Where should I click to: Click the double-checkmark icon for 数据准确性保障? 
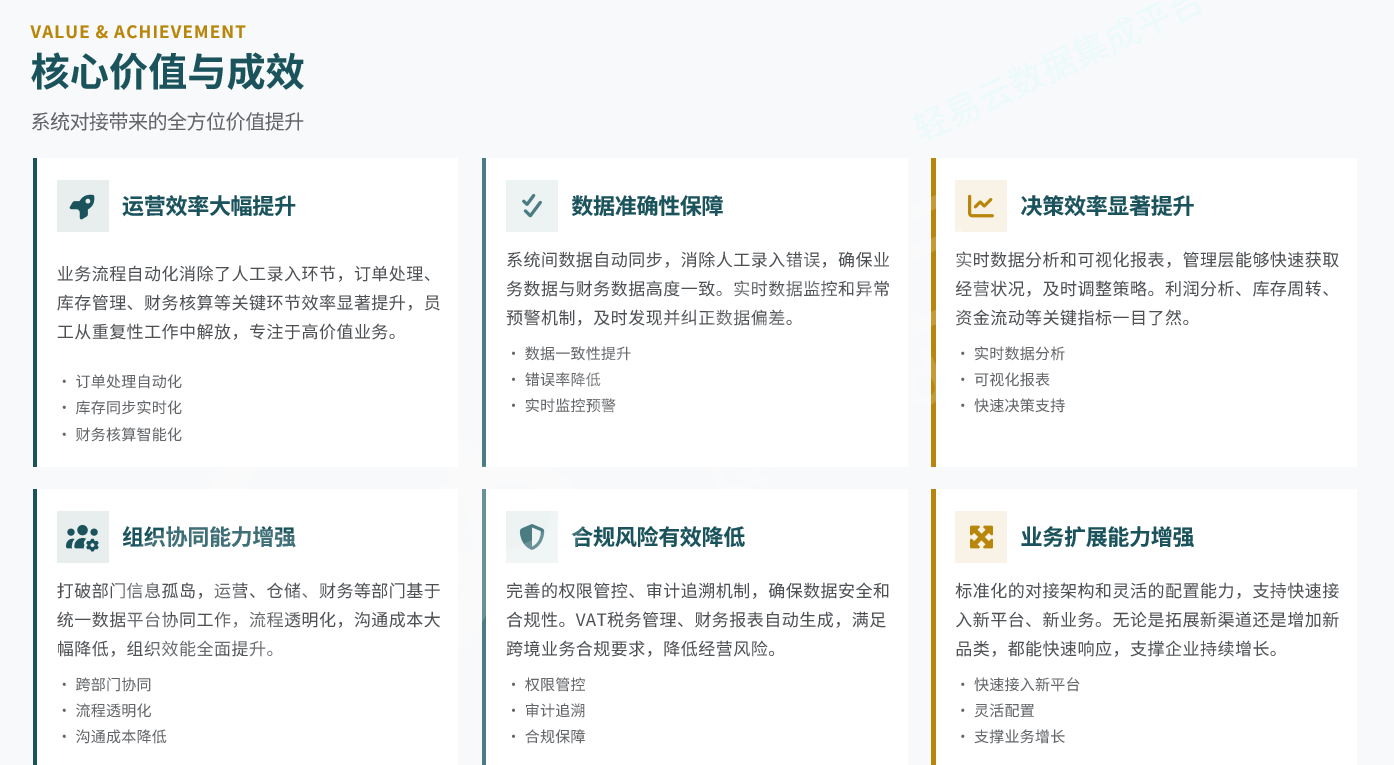[531, 206]
